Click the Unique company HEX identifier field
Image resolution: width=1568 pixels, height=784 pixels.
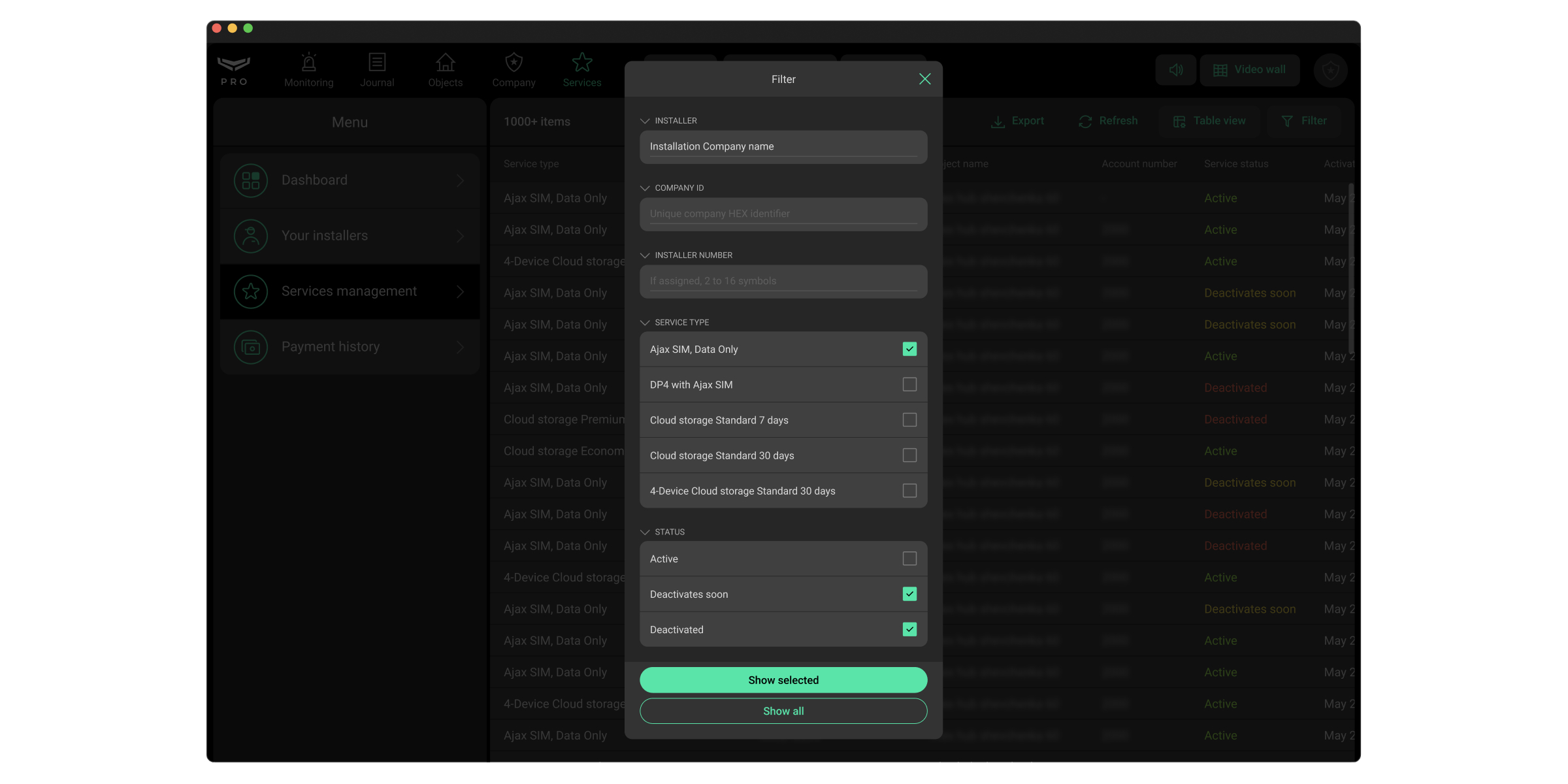(783, 214)
